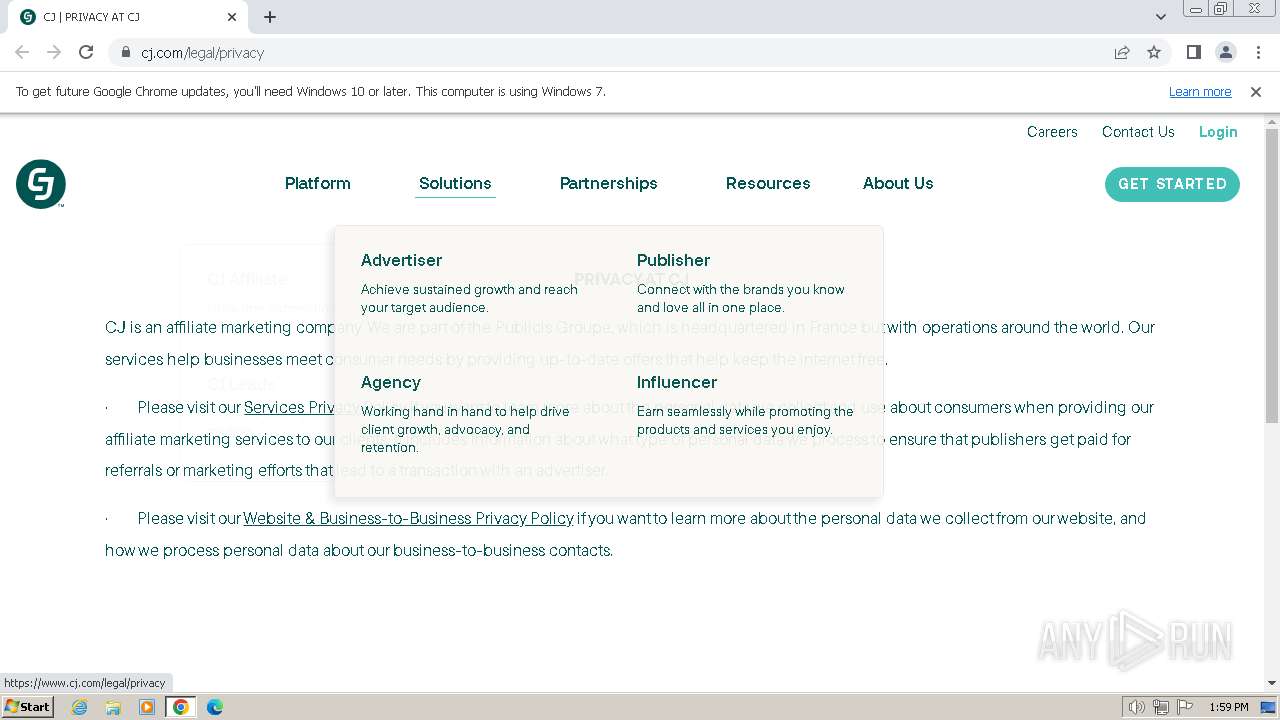Click the page vertical scrollbar thumb

pos(1272,275)
